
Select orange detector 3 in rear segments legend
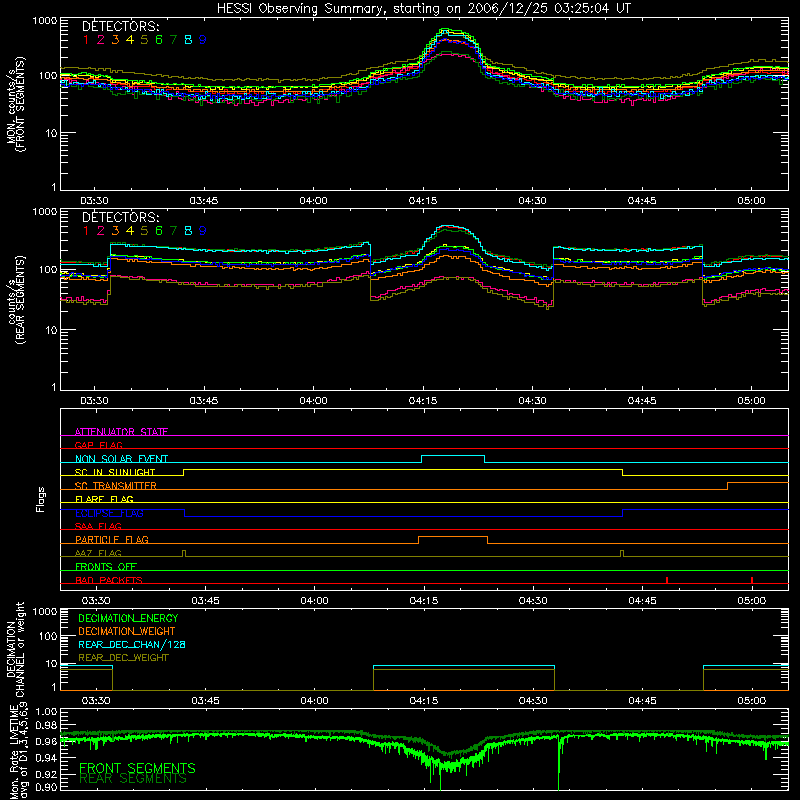tap(115, 231)
